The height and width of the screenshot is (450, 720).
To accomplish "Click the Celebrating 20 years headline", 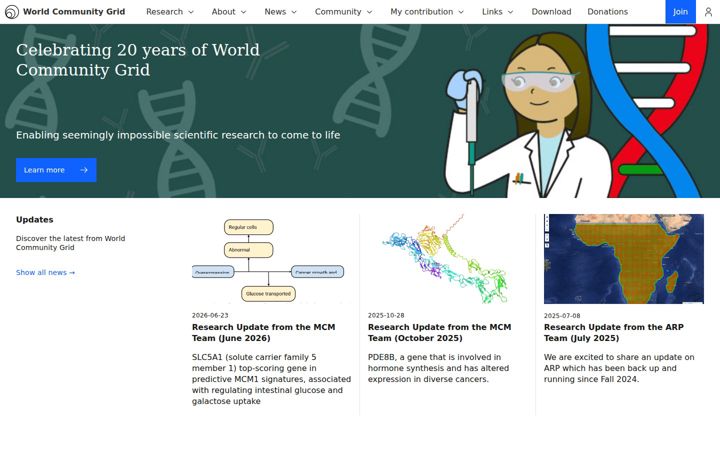I will click(138, 60).
